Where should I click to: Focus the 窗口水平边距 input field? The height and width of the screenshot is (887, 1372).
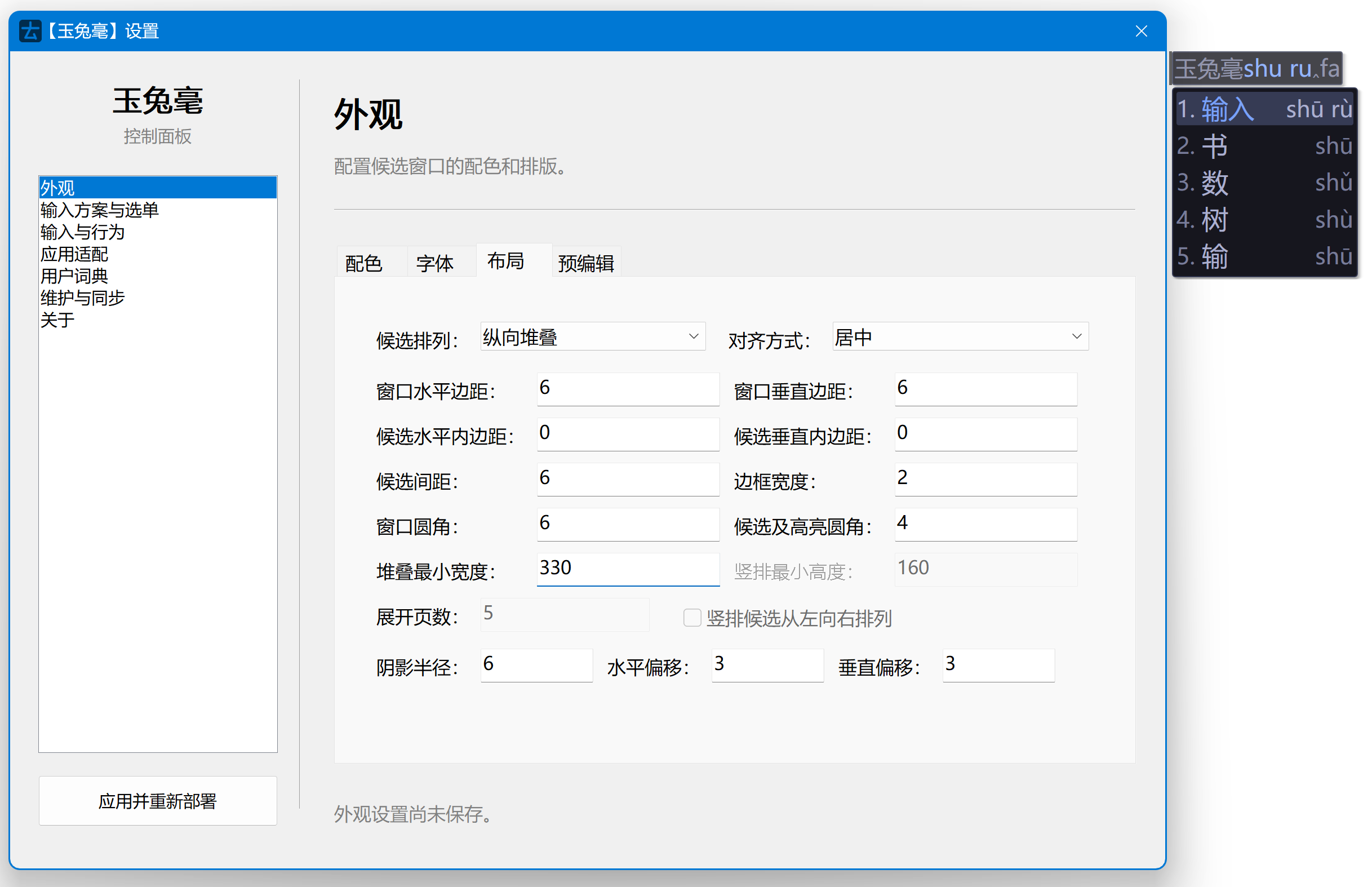tap(627, 389)
